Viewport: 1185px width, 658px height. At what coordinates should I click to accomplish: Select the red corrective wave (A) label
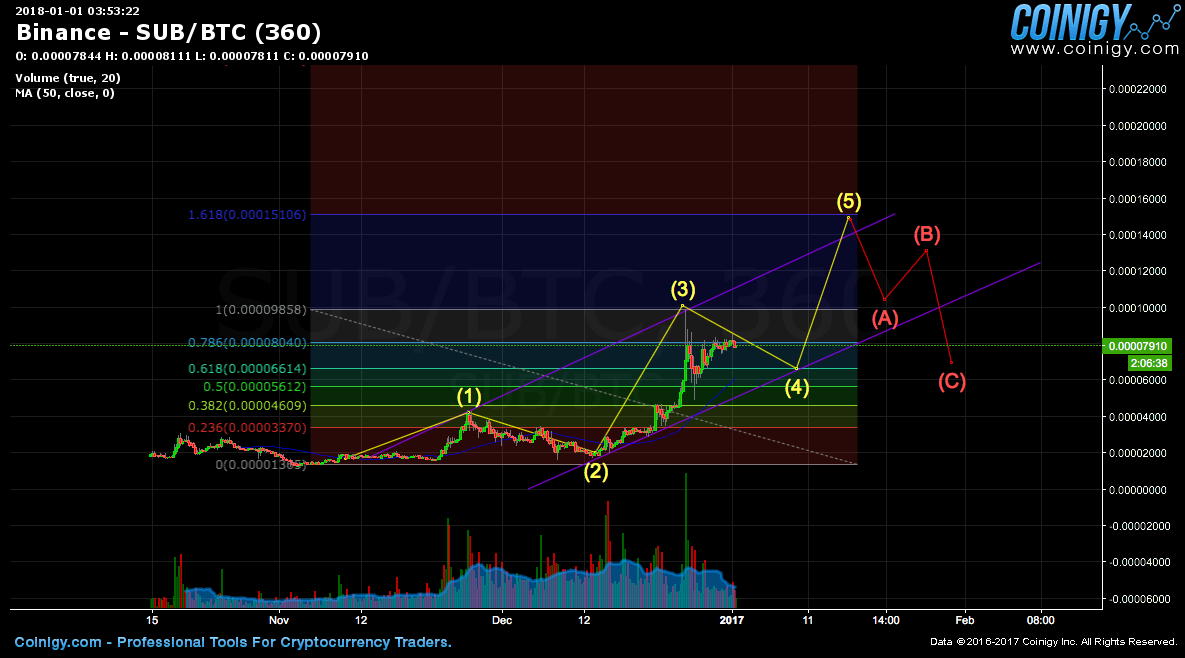[885, 318]
